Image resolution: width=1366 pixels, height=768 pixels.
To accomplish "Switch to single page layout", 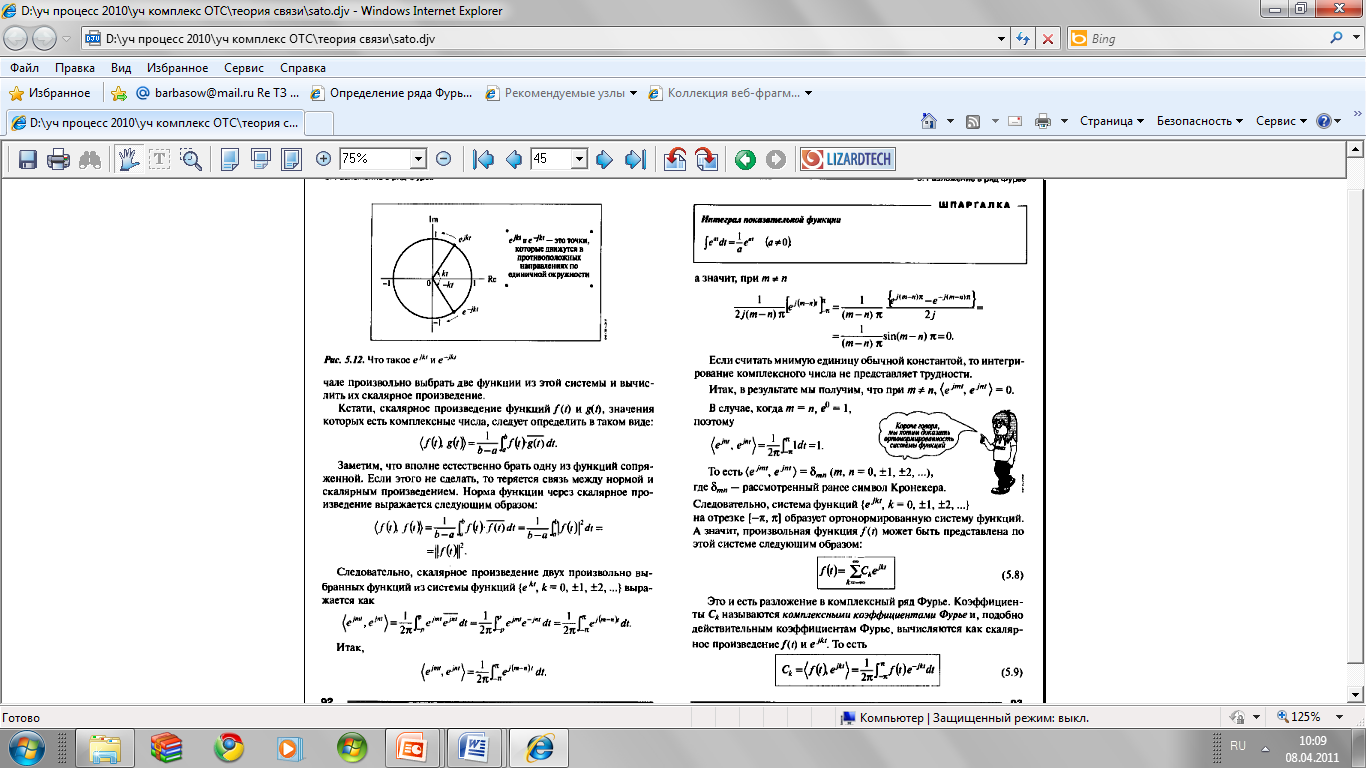I will click(230, 159).
